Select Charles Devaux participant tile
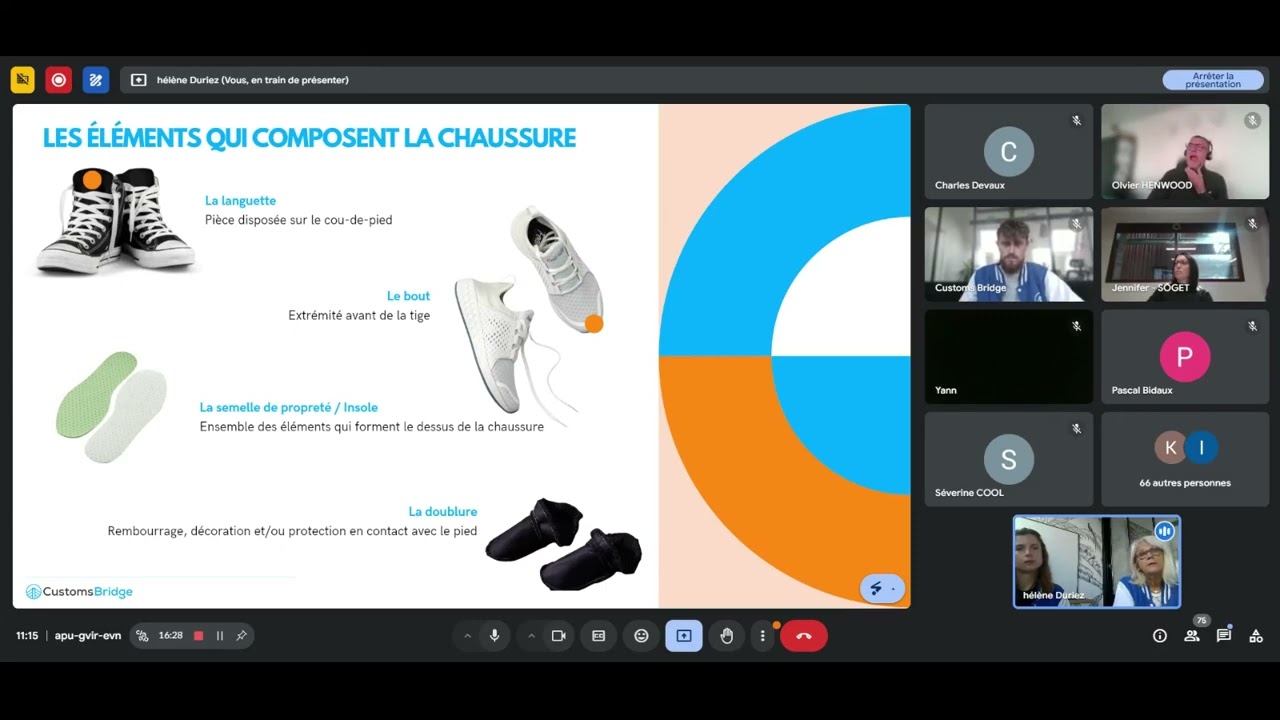The image size is (1280, 720). pos(1009,151)
